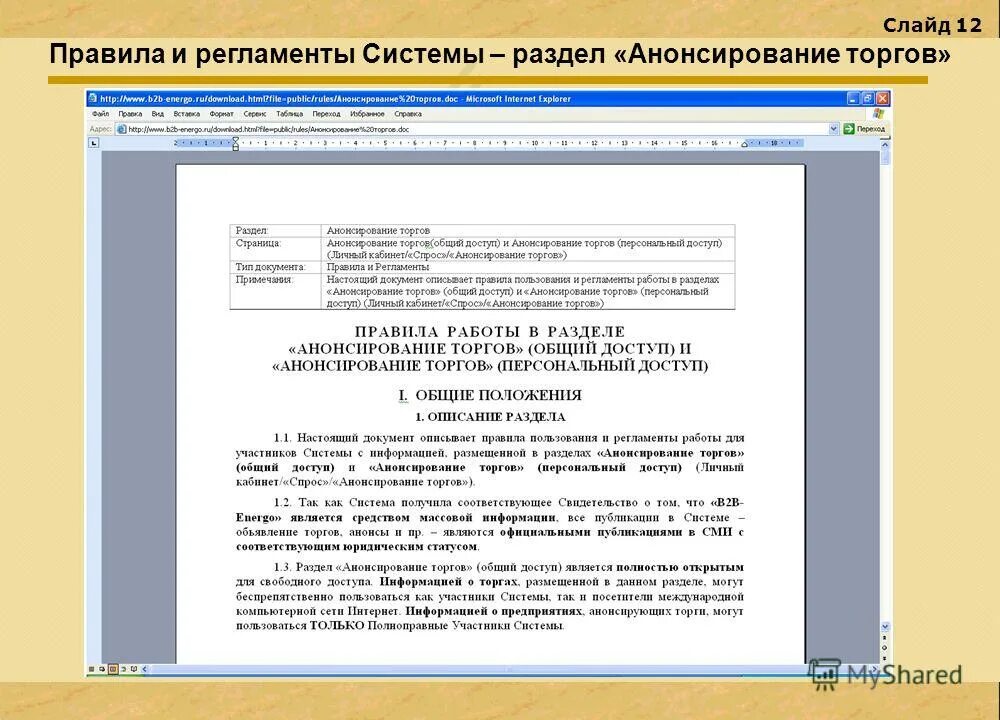Select the Web Layout view icon
The width and height of the screenshot is (1000, 720).
102,668
